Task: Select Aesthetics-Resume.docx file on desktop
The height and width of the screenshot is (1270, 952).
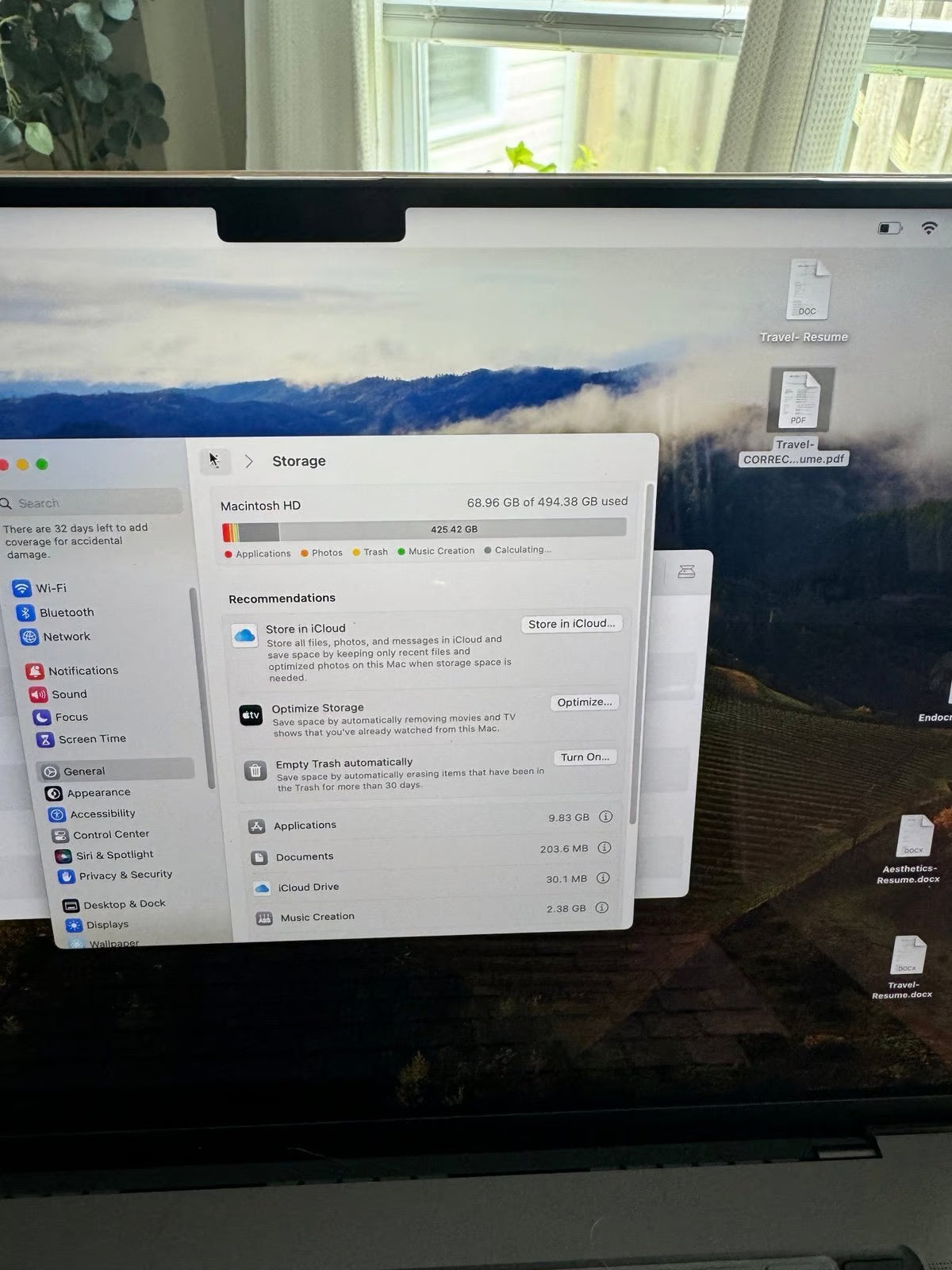Action: point(911,849)
